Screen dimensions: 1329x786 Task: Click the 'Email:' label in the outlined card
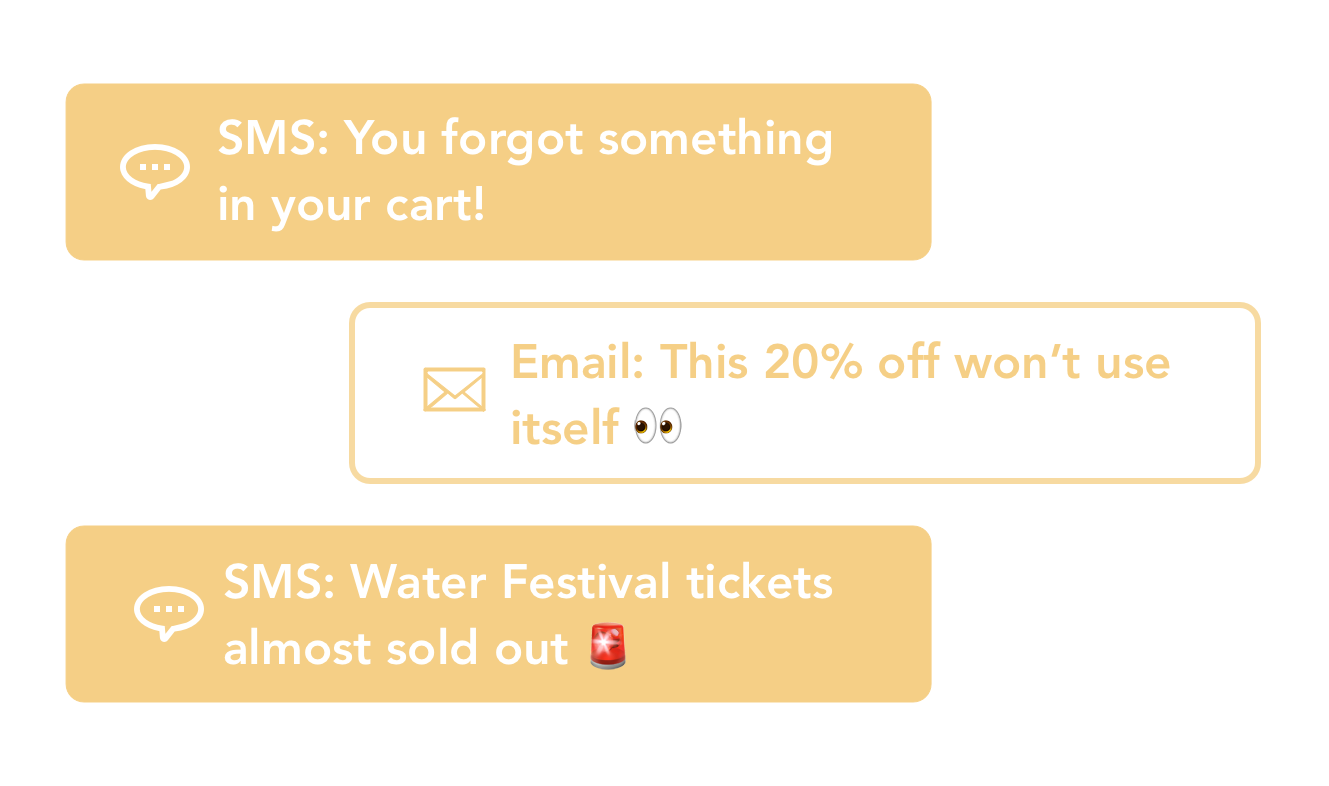[578, 361]
